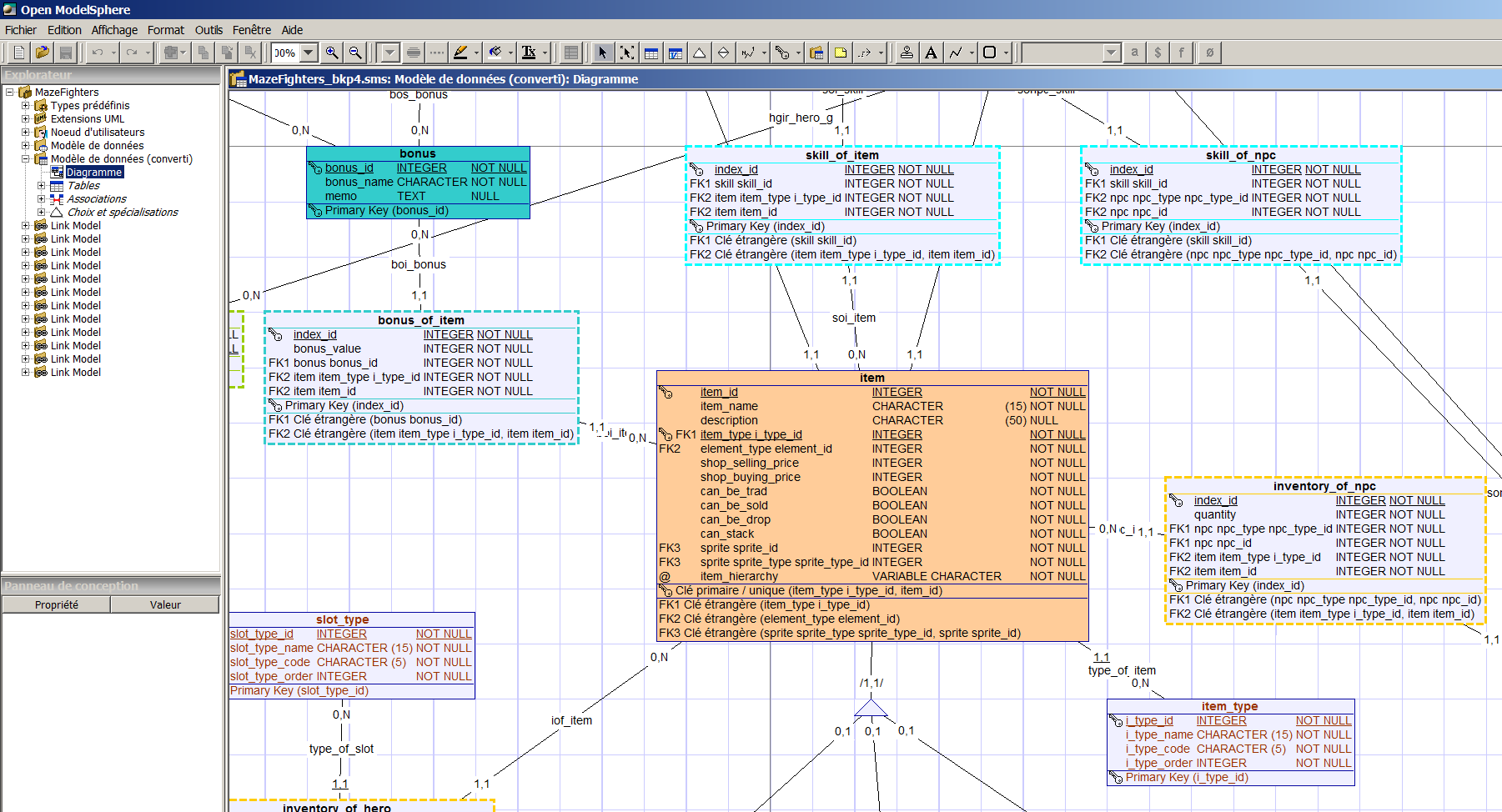Open the zoom percentage dropdown
Screen dimensions: 1502x812
tap(309, 53)
